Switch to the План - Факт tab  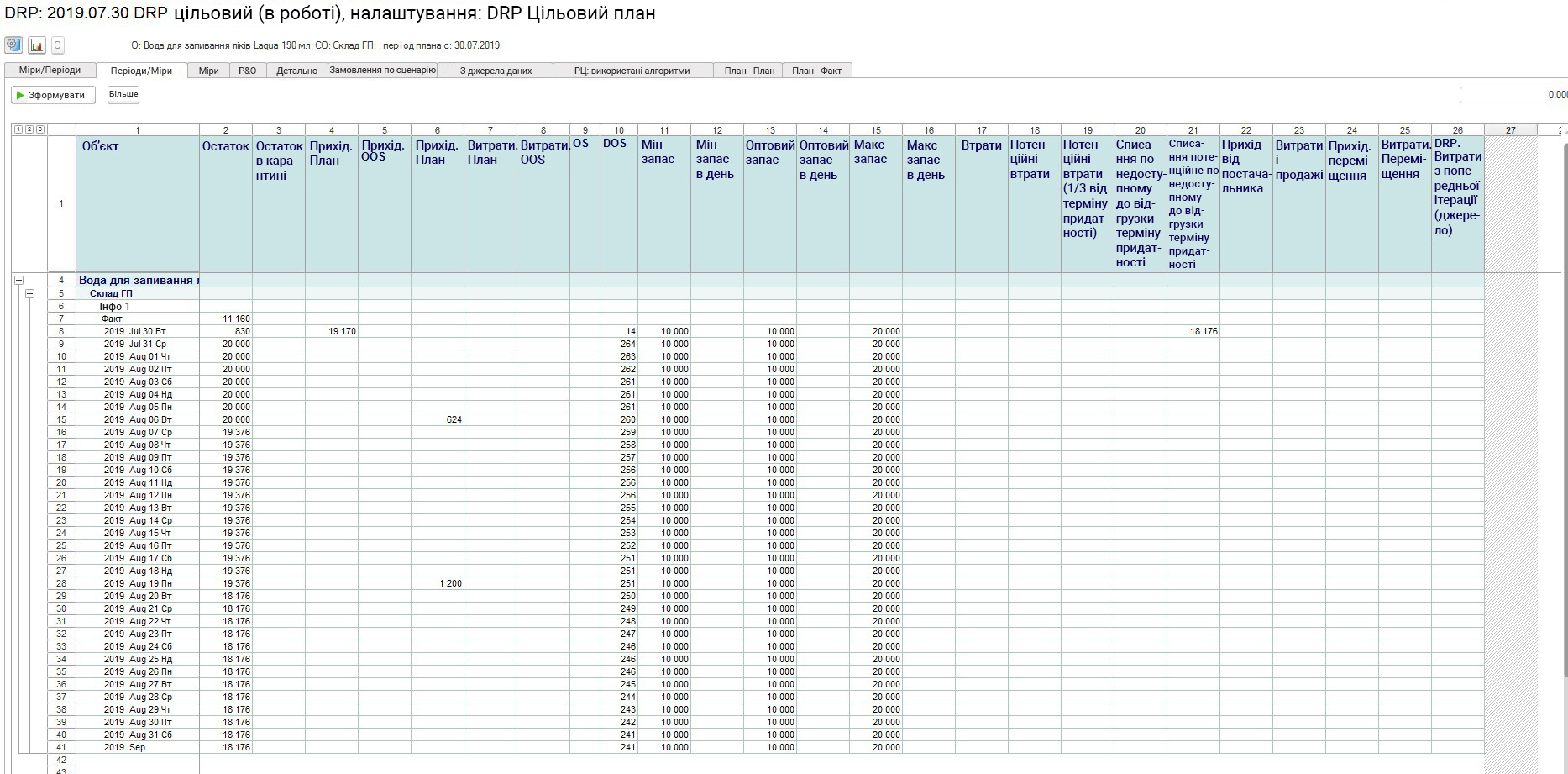point(817,71)
